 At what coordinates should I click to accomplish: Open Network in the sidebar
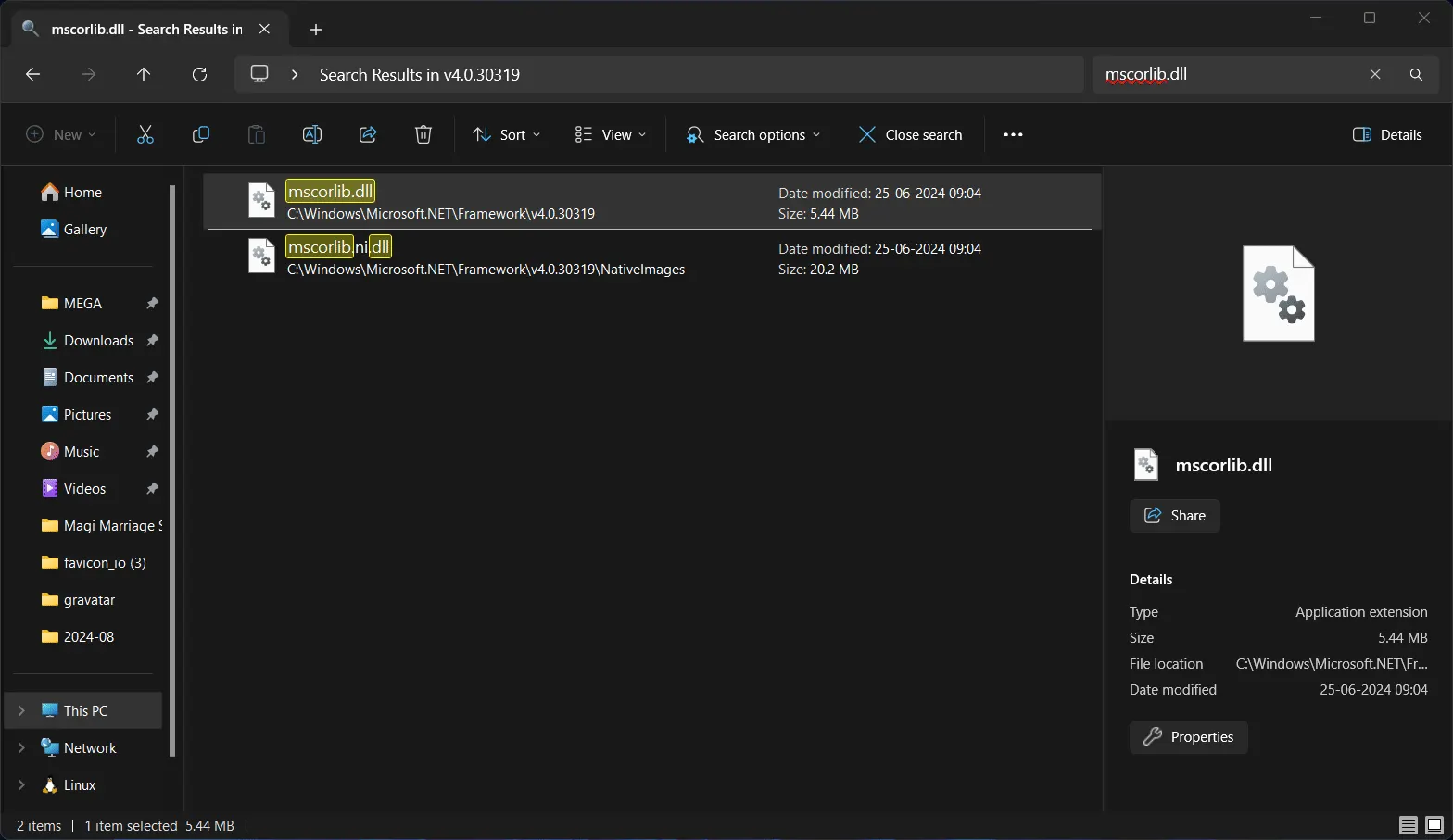coord(90,747)
